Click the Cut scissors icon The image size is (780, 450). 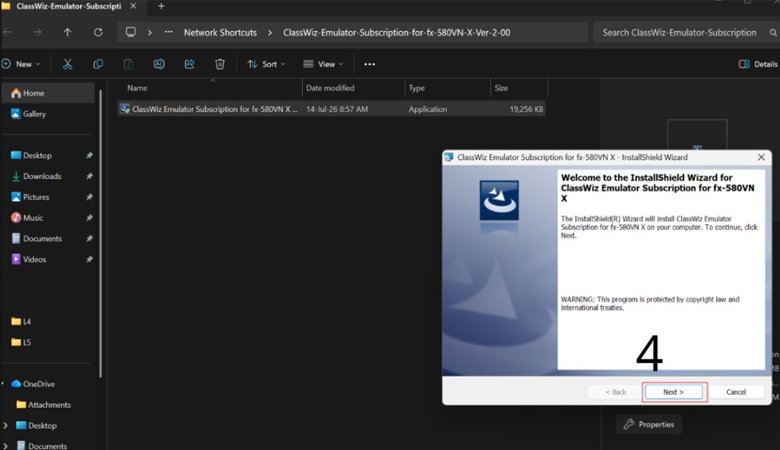(68, 64)
